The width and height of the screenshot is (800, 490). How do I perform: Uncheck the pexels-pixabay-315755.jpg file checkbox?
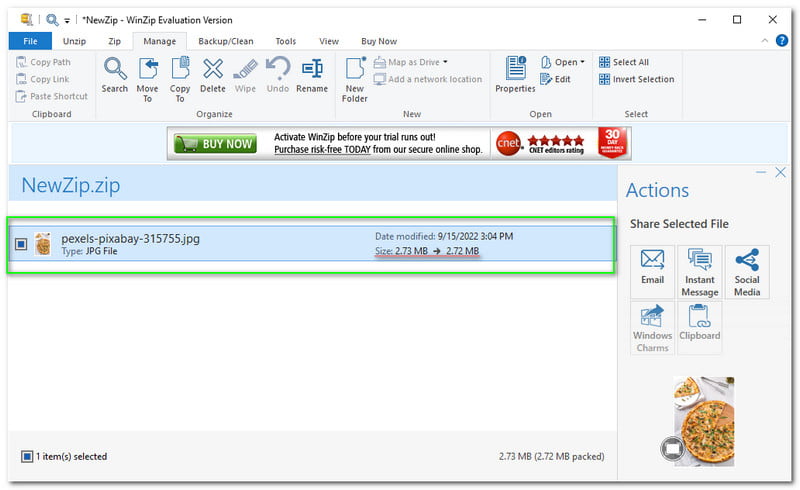pos(21,244)
